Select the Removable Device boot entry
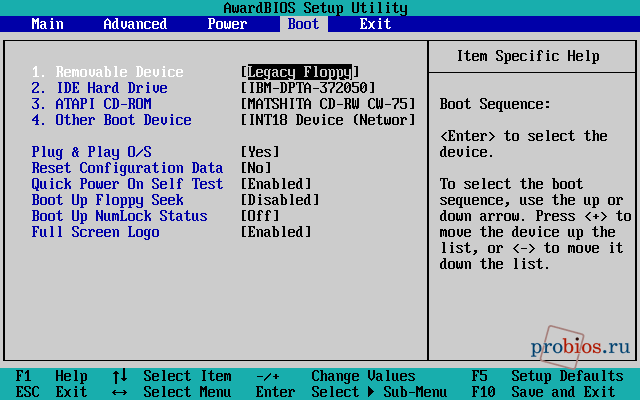Screen dimensions: 640x400 point(107,72)
